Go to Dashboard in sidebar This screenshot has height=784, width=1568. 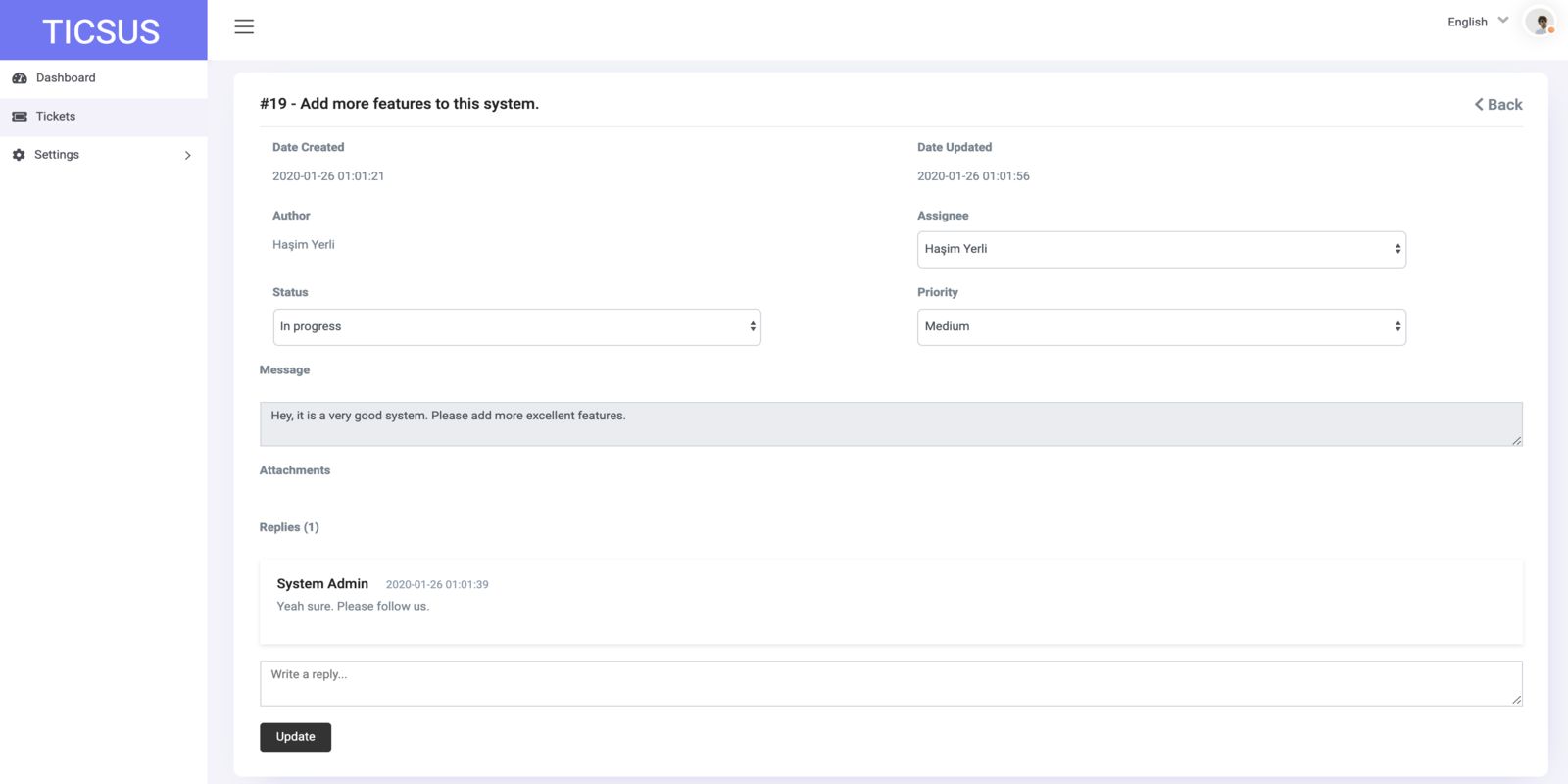pos(66,78)
